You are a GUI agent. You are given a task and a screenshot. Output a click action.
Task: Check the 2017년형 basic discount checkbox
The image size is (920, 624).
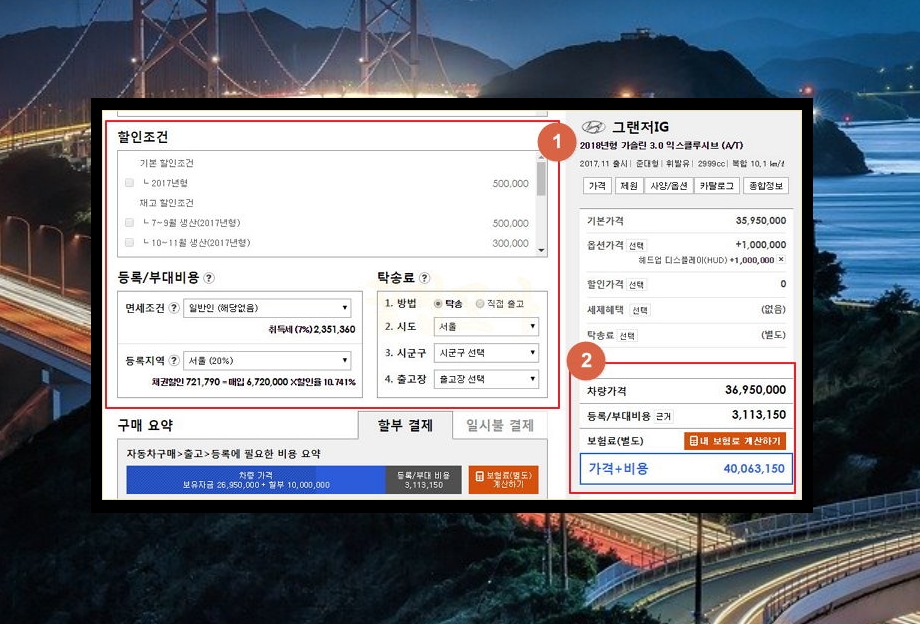pos(129,183)
